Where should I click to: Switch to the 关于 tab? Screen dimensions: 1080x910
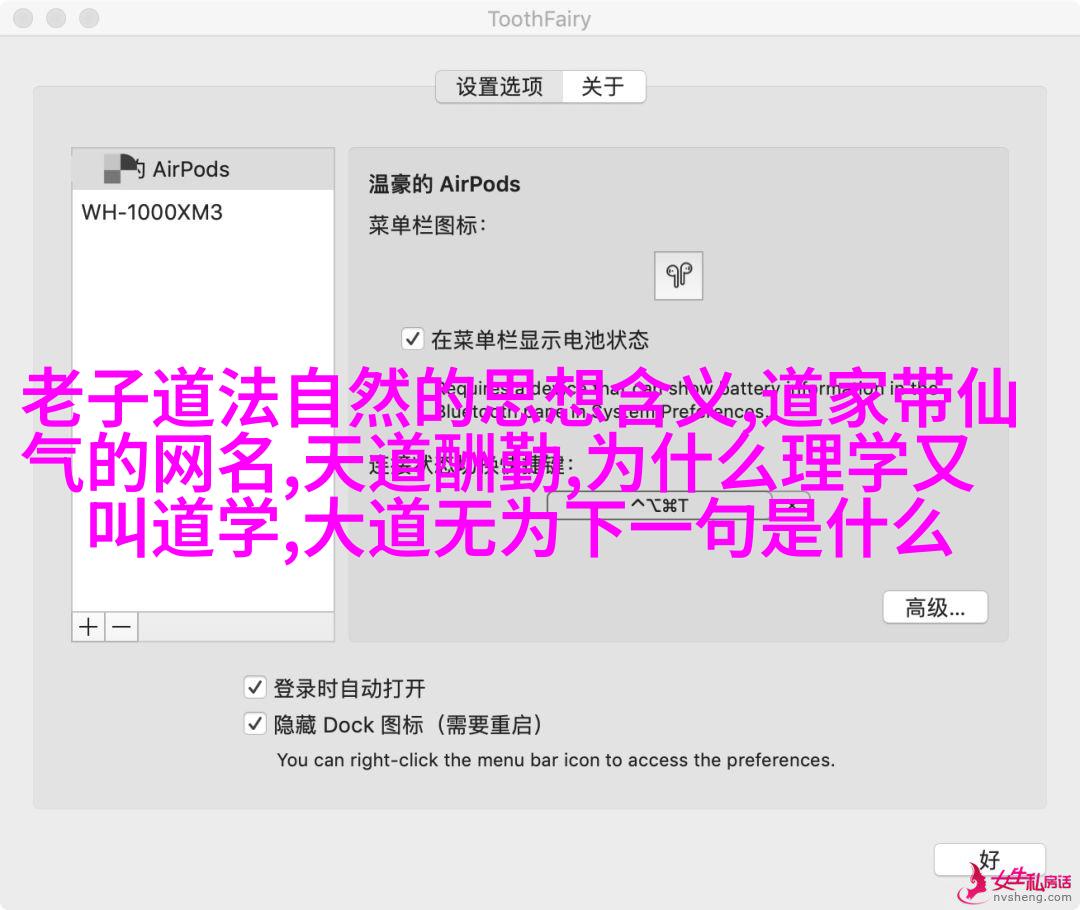click(603, 87)
